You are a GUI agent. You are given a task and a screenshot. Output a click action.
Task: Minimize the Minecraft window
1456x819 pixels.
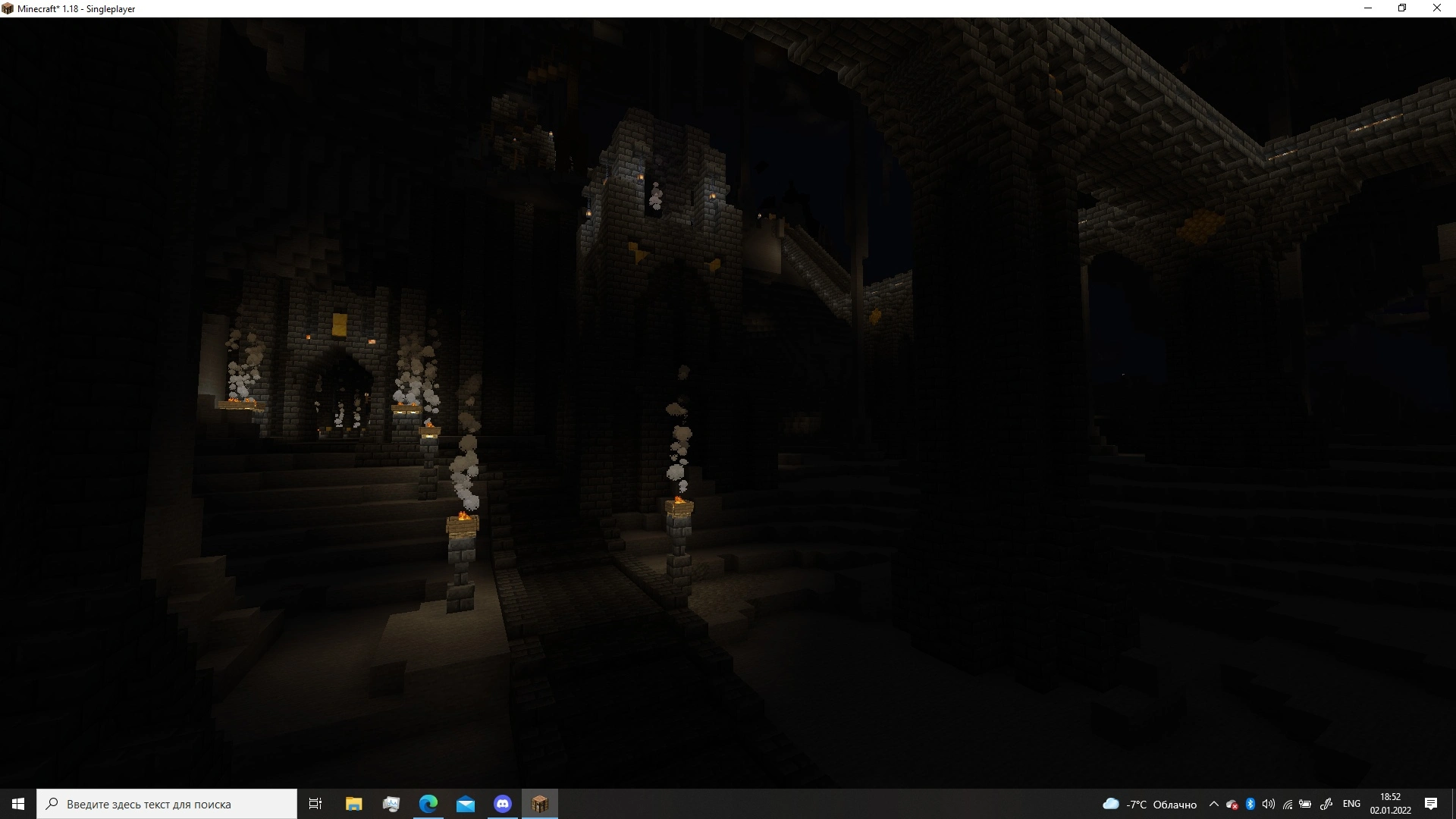(x=1368, y=8)
